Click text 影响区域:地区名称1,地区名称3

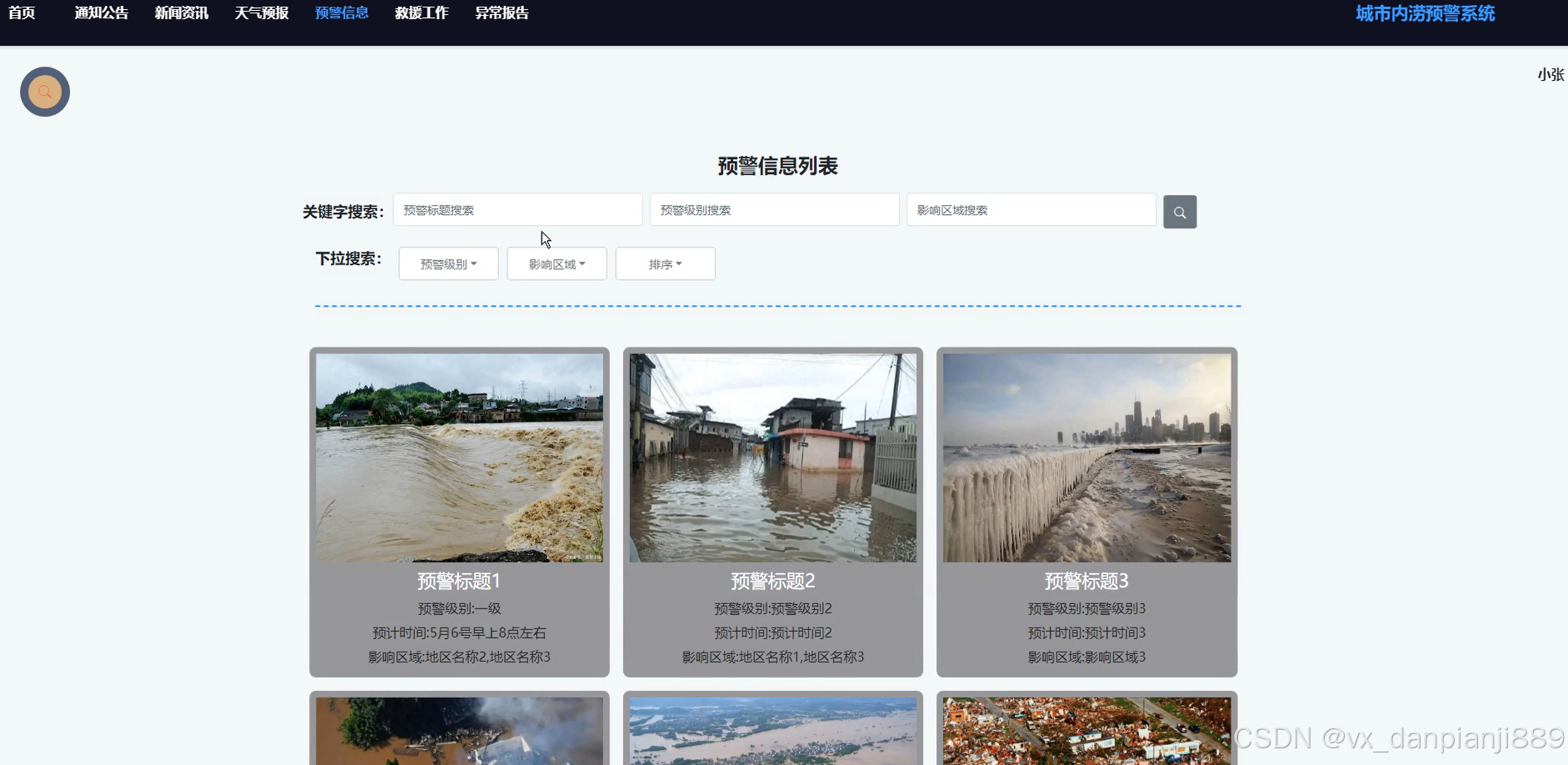click(x=772, y=657)
